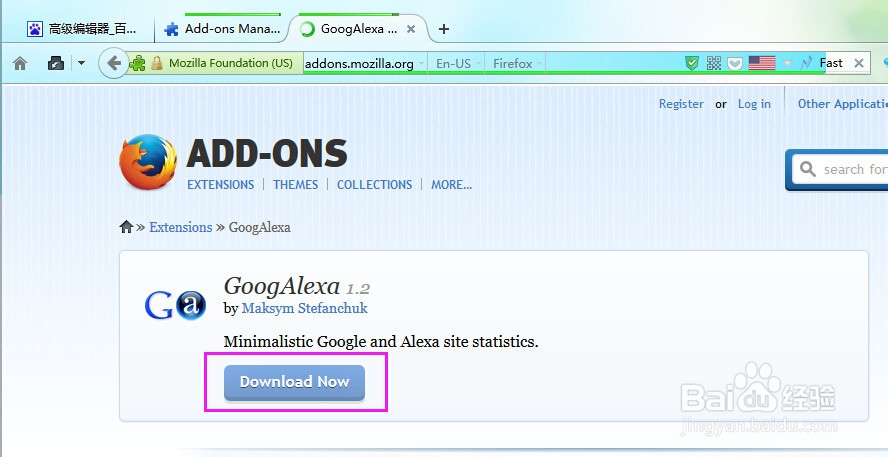
Task: Go back with the Back arrow button
Action: 113,63
